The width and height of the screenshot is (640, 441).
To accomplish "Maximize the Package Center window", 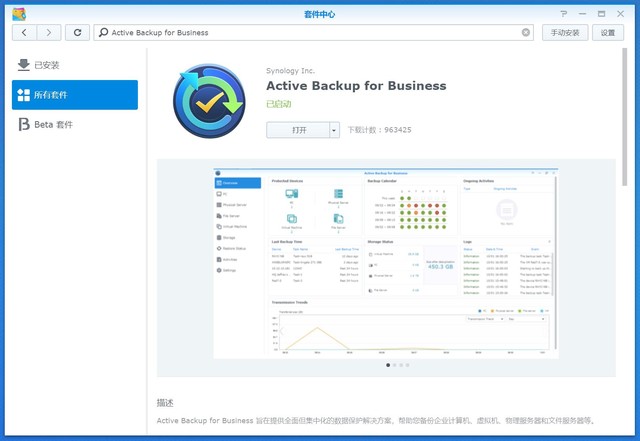I will click(x=601, y=14).
